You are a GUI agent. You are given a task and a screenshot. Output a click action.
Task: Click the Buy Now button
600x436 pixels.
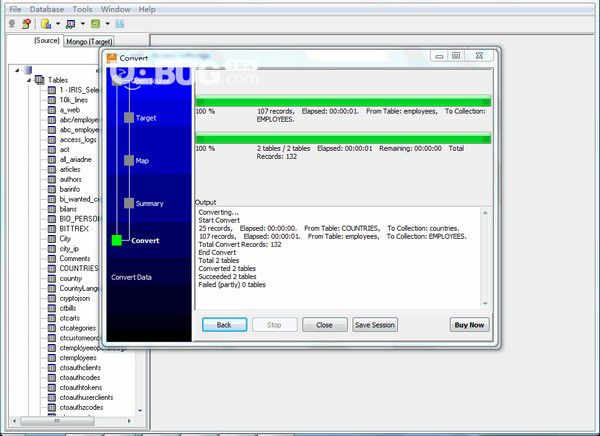point(469,325)
